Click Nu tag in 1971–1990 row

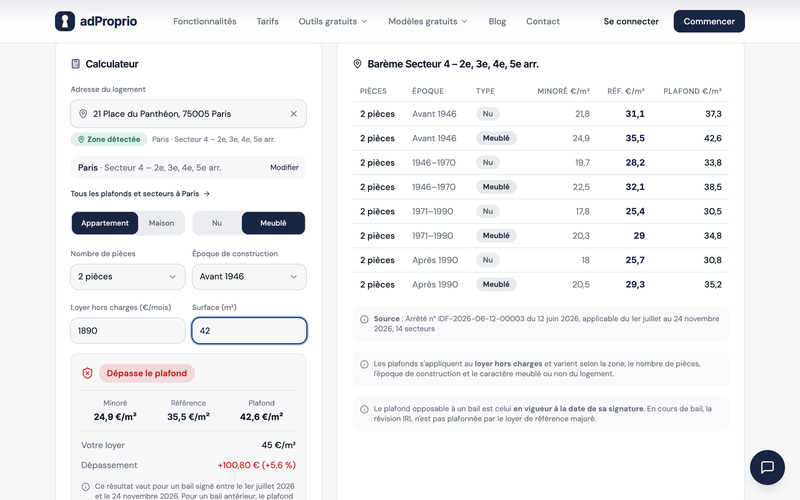click(x=488, y=211)
